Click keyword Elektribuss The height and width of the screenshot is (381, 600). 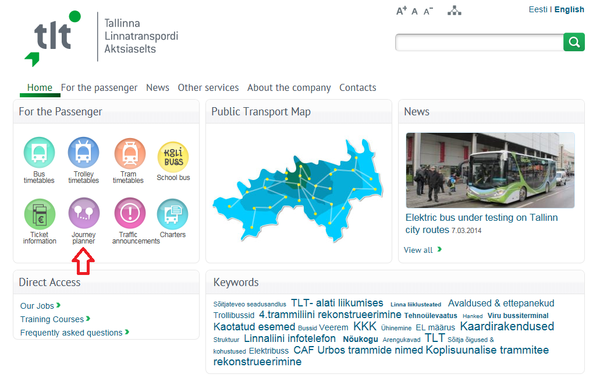(269, 351)
